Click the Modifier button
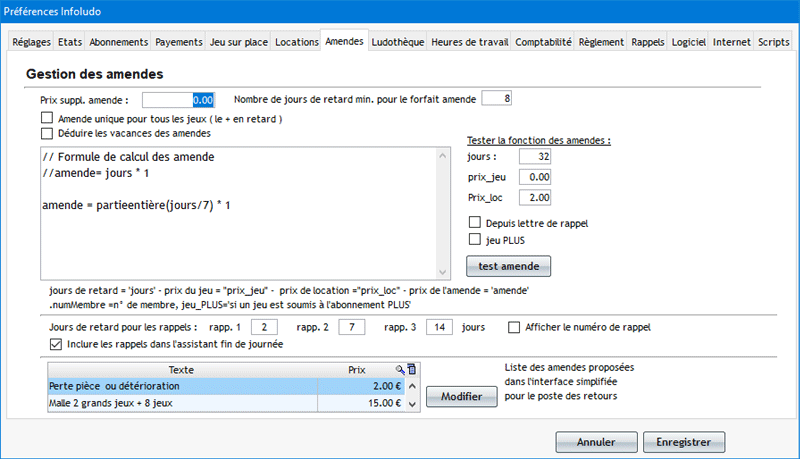Screen dimensions: 800x459 click(x=461, y=397)
